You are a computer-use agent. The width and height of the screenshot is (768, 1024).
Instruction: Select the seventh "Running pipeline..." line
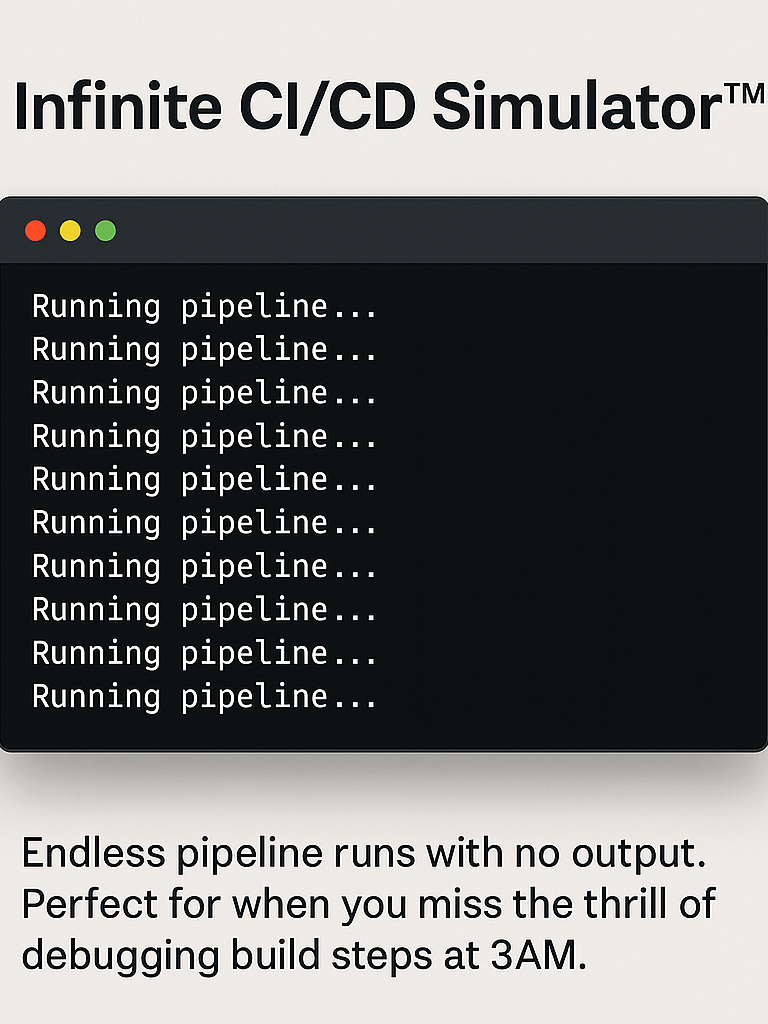click(x=205, y=567)
